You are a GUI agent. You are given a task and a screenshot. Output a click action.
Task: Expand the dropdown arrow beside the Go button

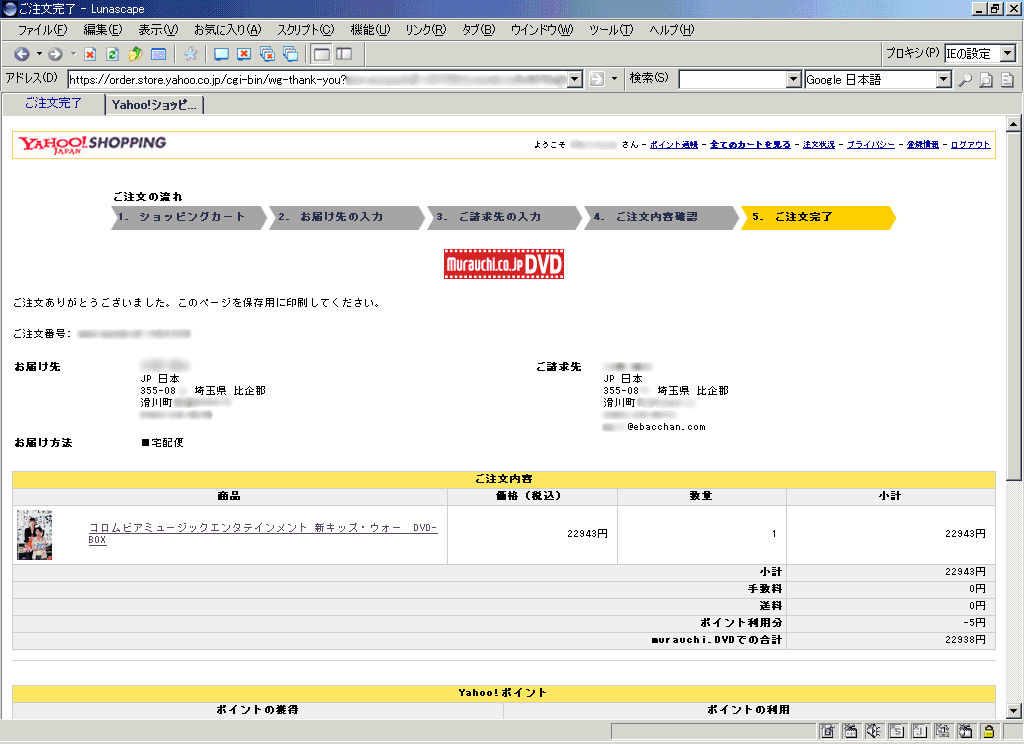point(614,79)
